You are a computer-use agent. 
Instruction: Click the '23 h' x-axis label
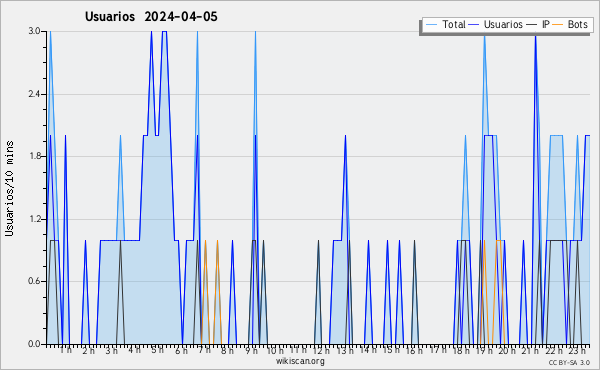(x=577, y=351)
